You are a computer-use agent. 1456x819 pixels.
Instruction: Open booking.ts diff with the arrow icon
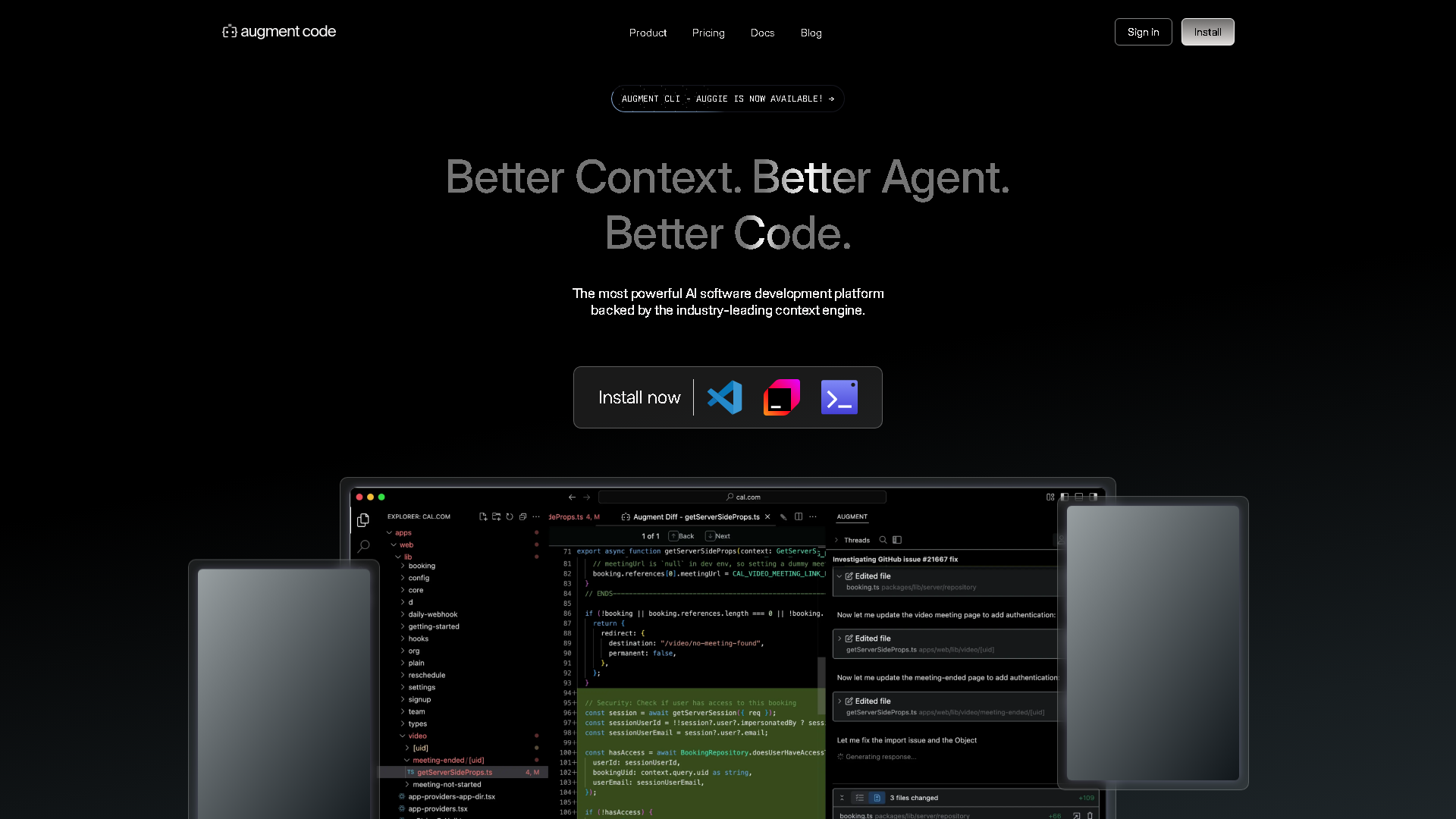1076,816
